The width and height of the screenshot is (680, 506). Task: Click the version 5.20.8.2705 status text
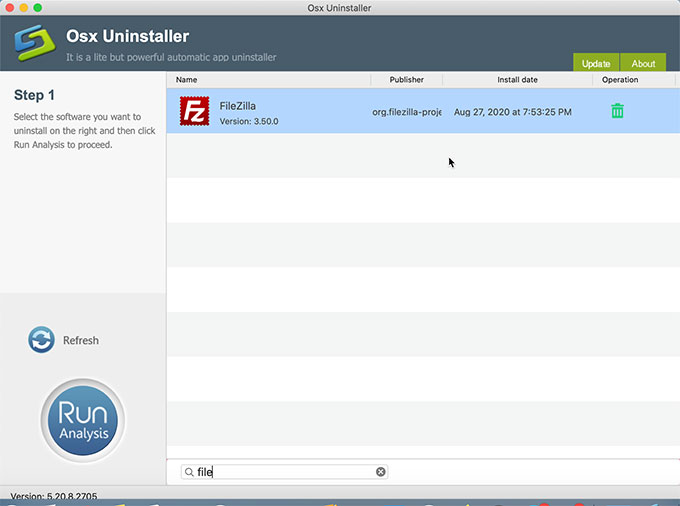pos(54,496)
